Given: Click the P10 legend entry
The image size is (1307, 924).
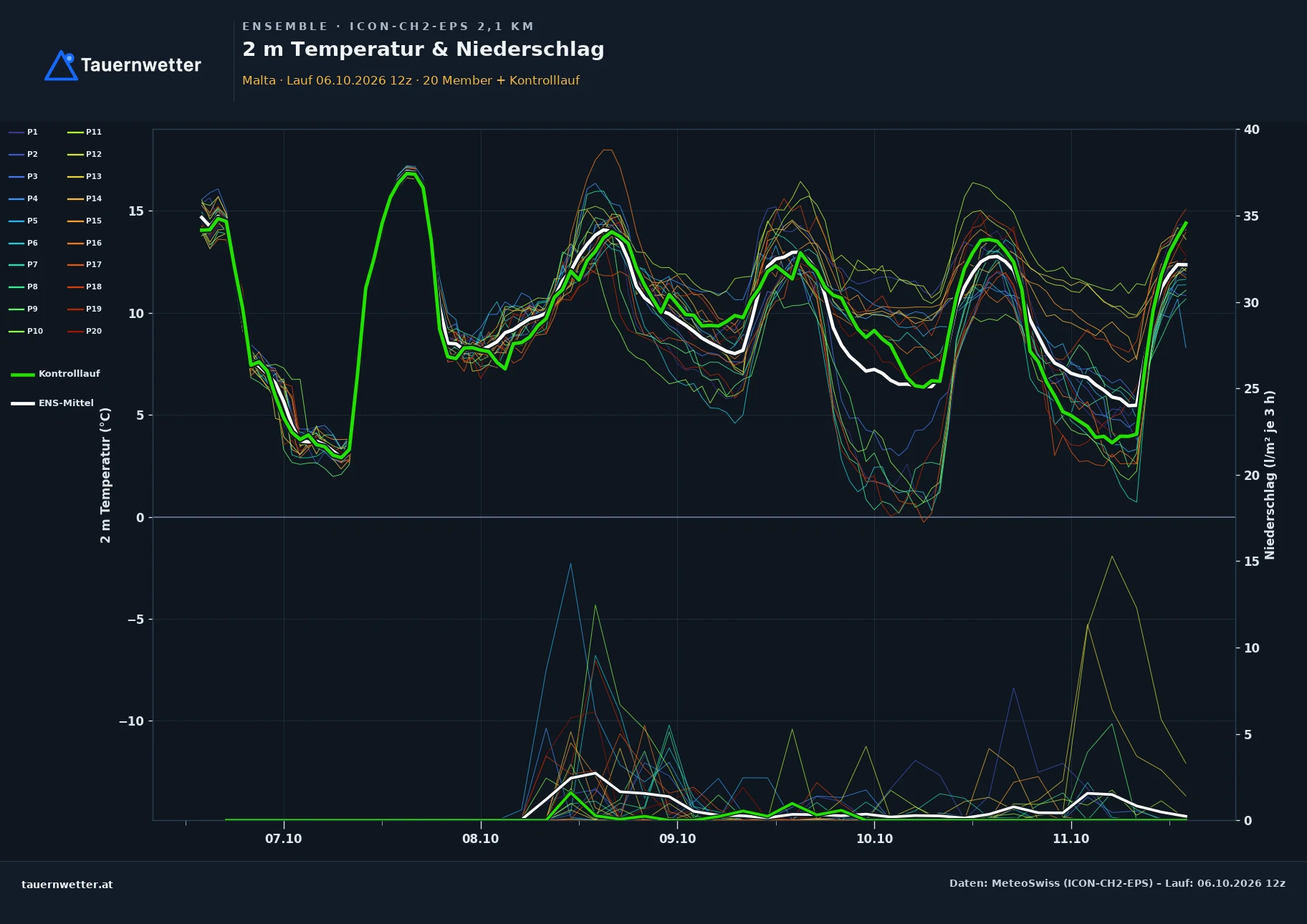Looking at the screenshot, I should 27,331.
